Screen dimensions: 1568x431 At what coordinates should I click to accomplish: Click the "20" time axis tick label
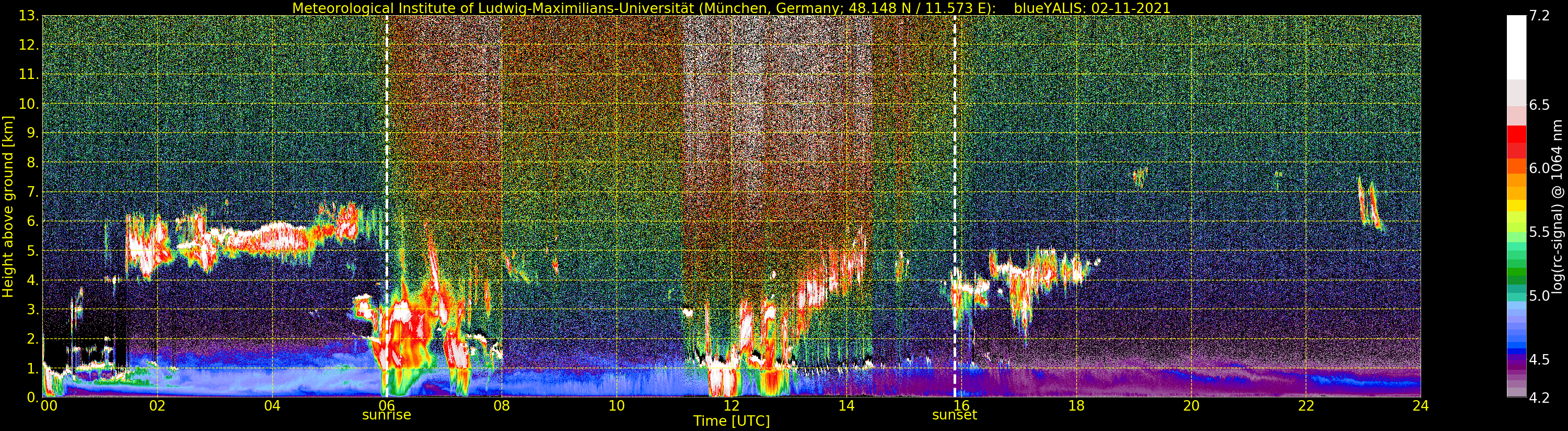pos(1191,406)
